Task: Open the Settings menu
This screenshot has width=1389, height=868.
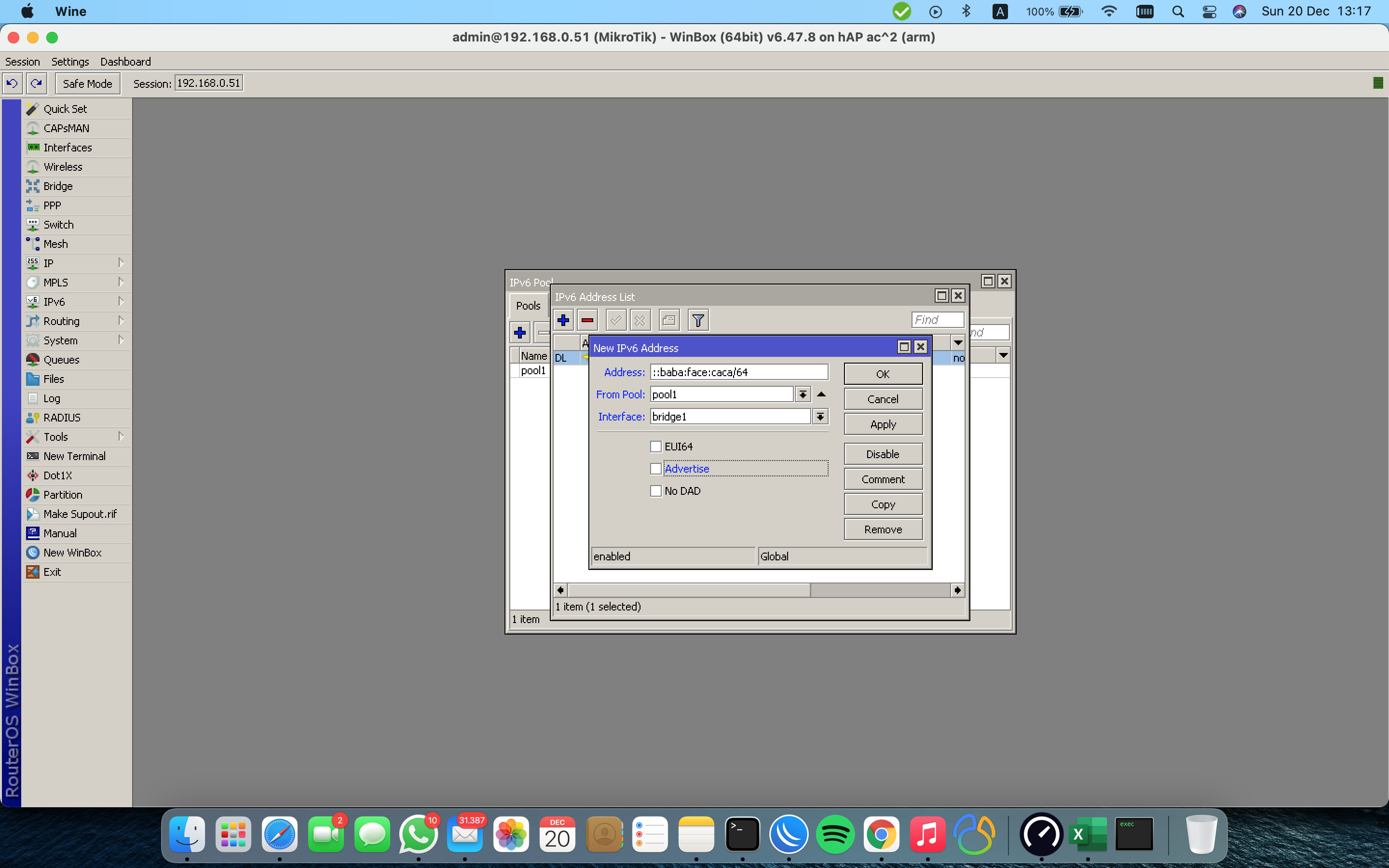Action: point(70,61)
